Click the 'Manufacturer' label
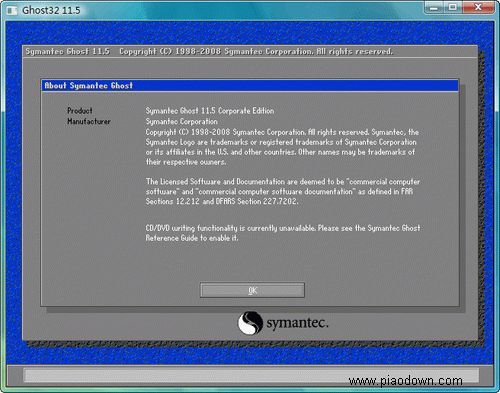The height and width of the screenshot is (393, 500). [x=89, y=121]
